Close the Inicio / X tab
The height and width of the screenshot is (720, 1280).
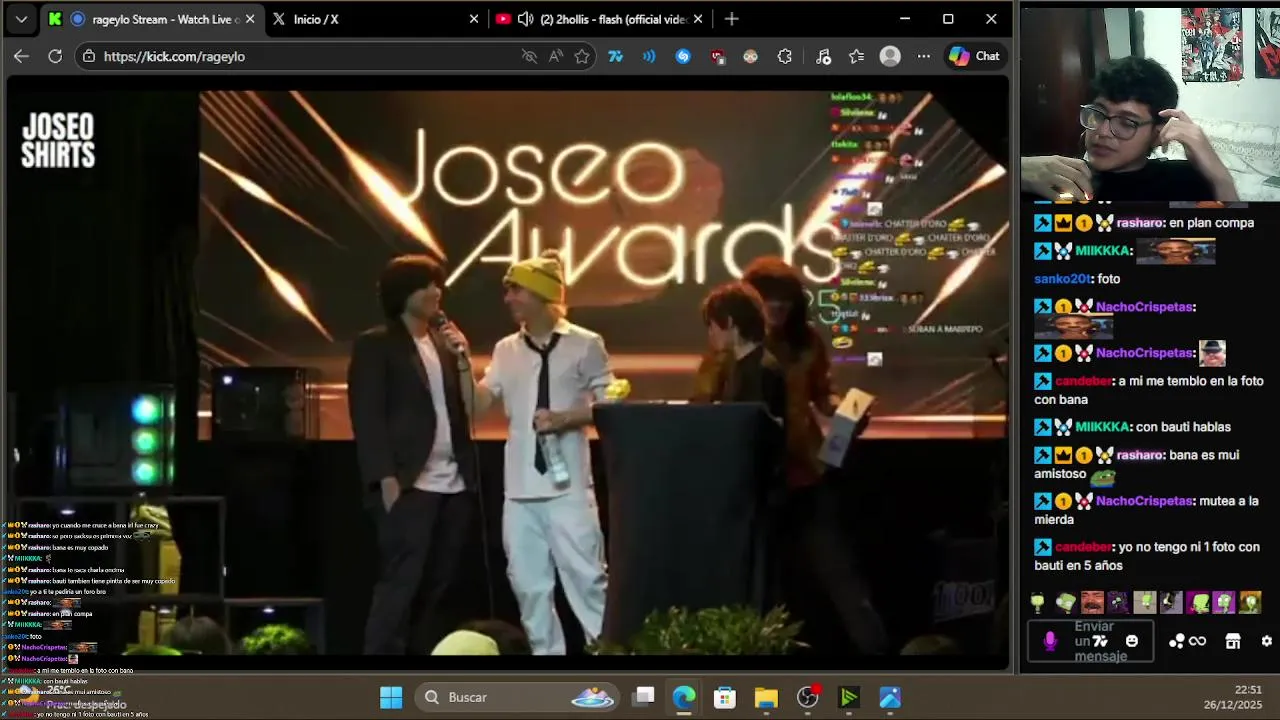(x=474, y=19)
